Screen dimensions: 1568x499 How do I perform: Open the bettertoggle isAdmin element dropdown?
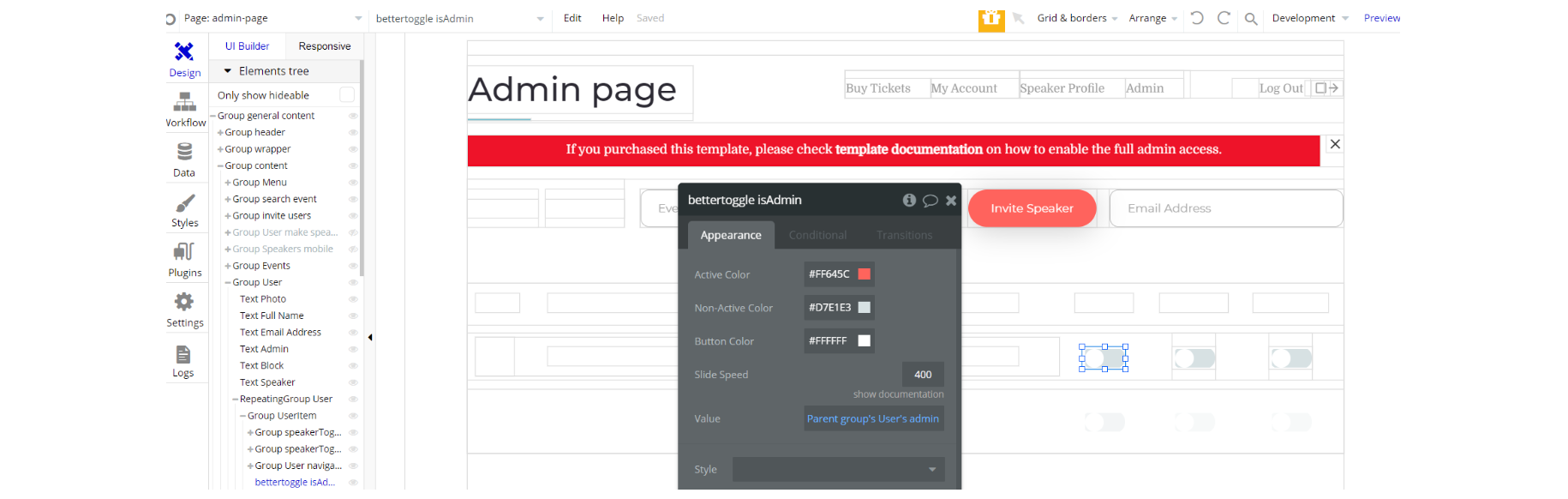pos(460,19)
